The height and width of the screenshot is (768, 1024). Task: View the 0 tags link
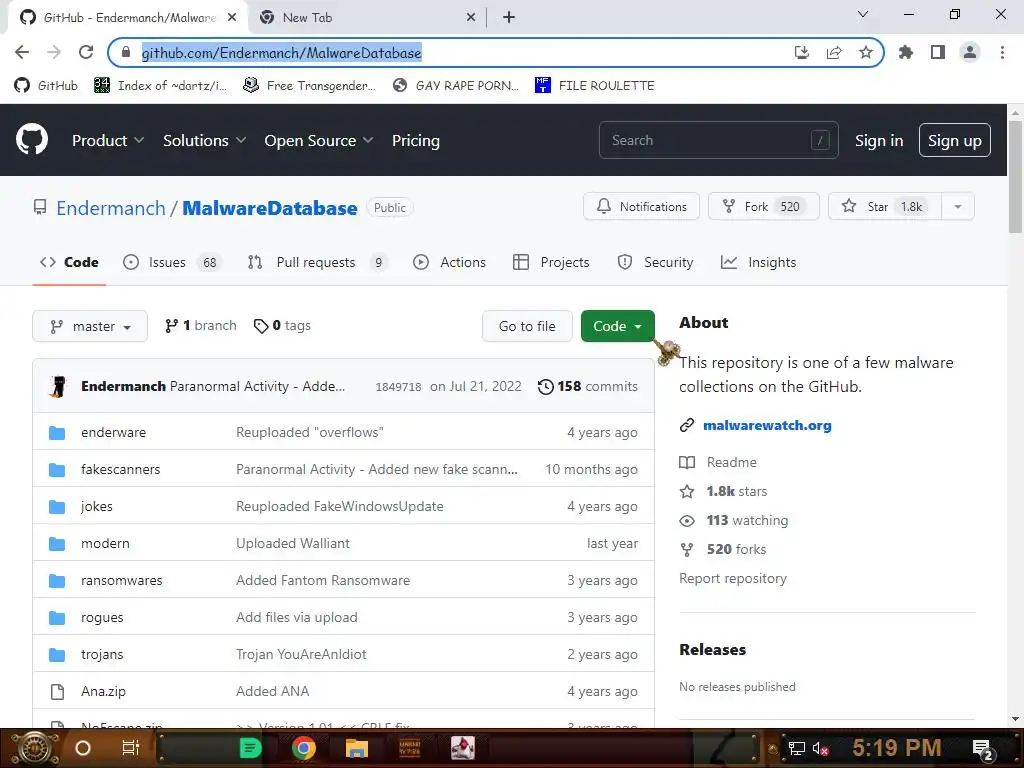pyautogui.click(x=282, y=325)
